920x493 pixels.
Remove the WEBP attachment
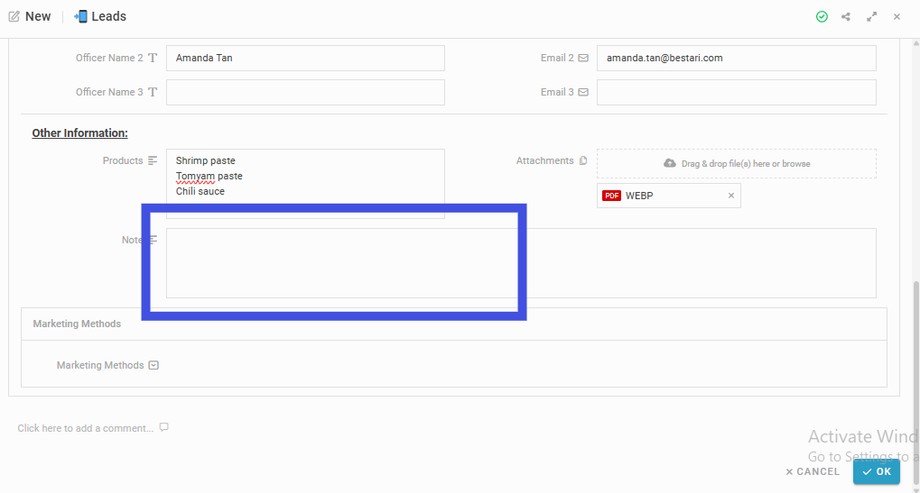click(731, 196)
